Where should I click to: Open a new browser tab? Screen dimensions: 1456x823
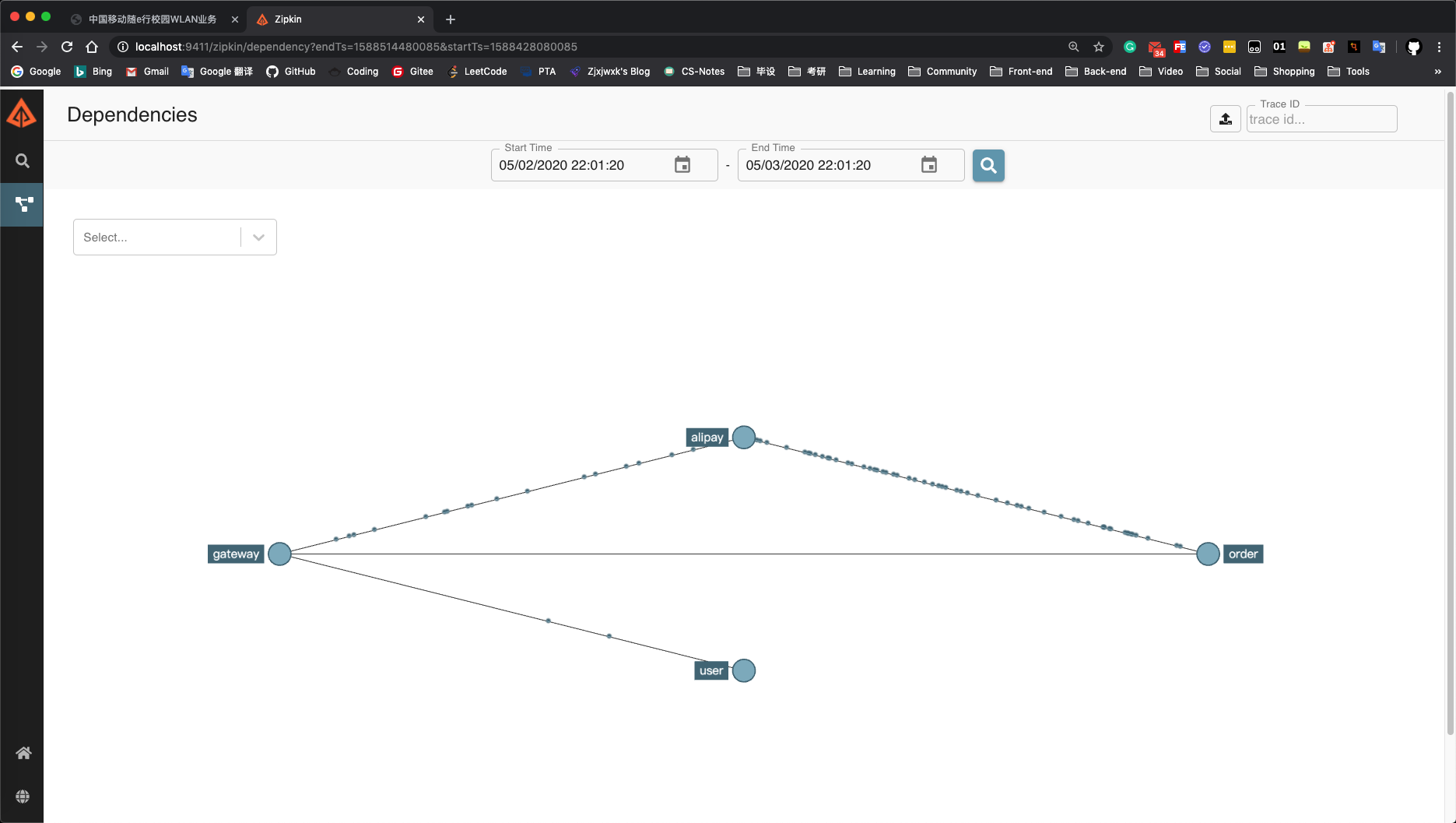[x=451, y=19]
